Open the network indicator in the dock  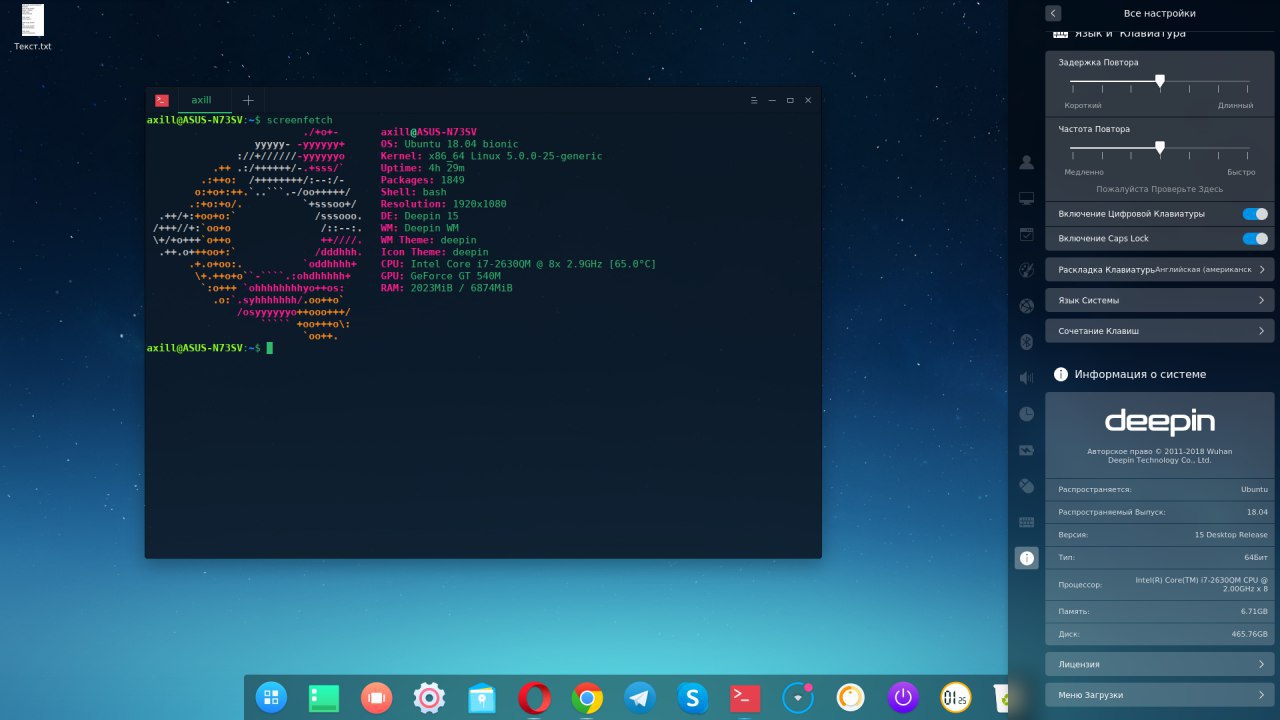point(798,697)
